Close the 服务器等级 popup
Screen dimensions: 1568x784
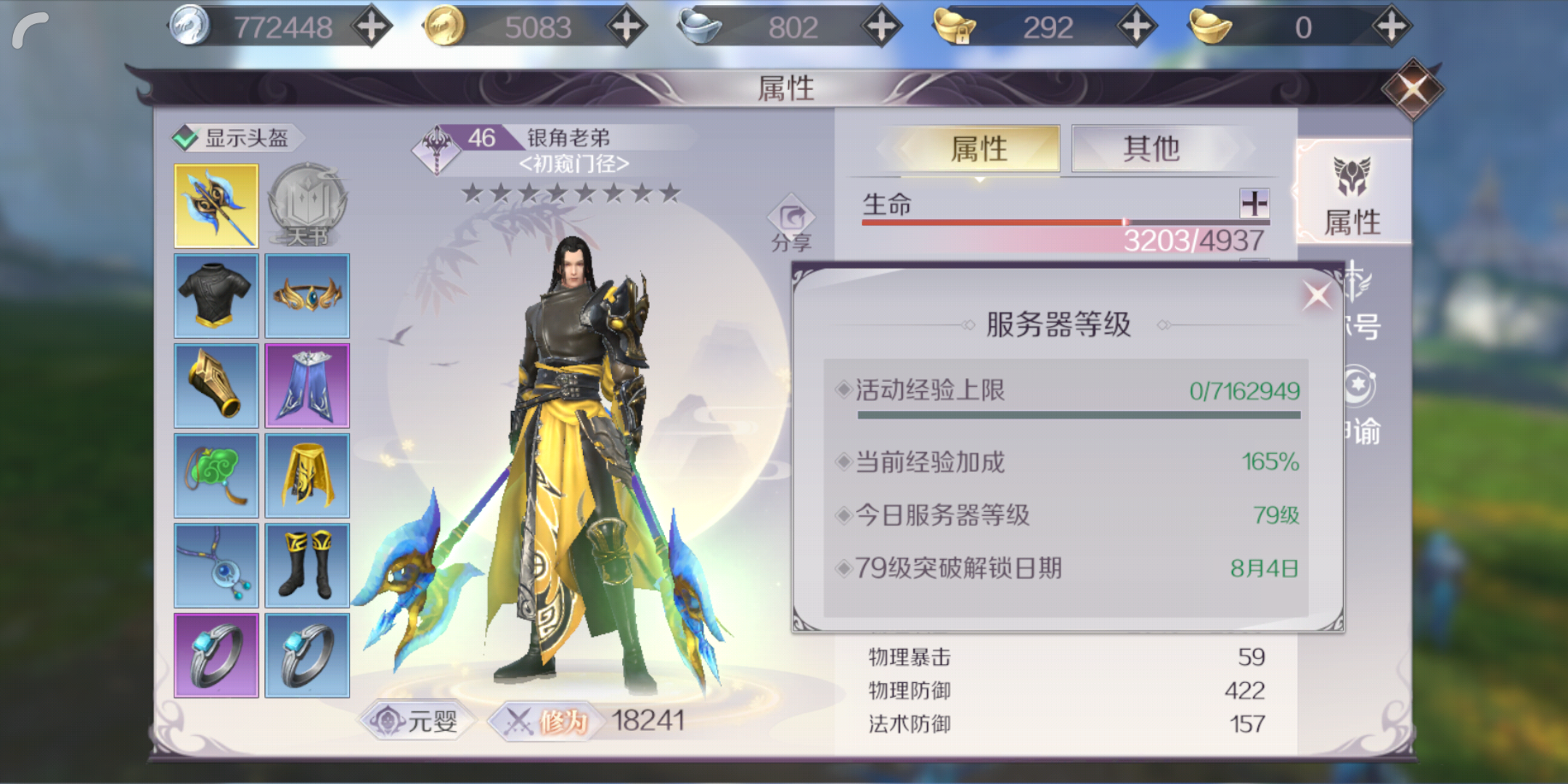1317,295
